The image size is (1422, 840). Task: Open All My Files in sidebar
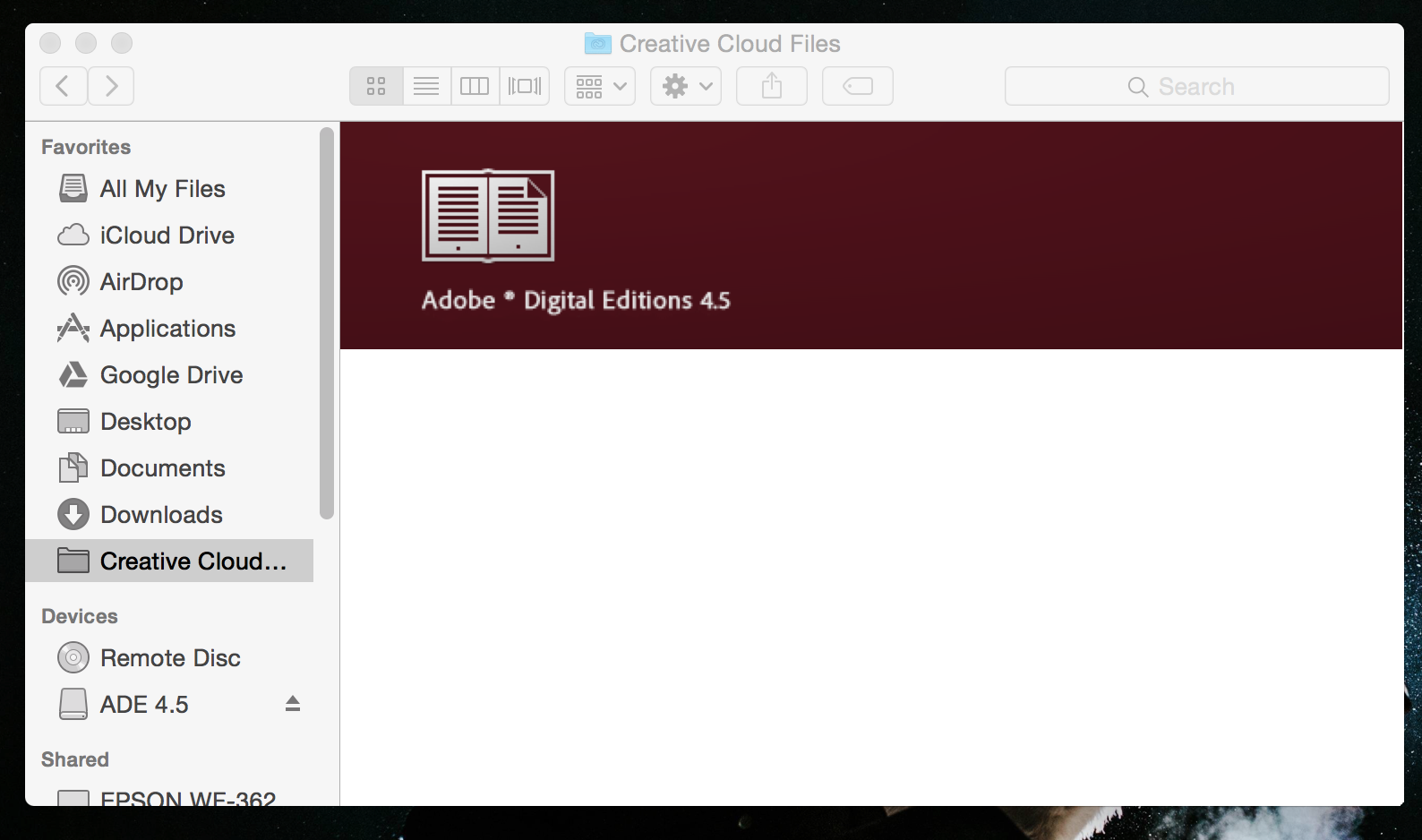pos(170,189)
